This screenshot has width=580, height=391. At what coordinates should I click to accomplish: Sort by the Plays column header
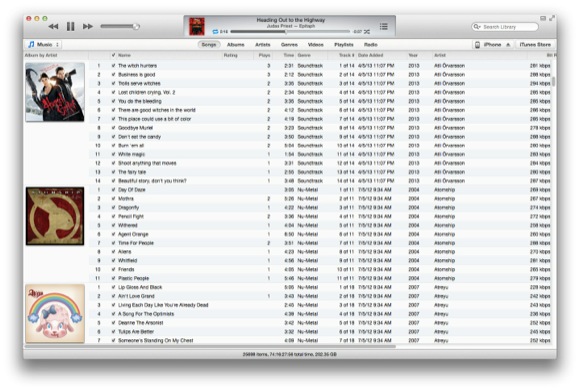[264, 55]
